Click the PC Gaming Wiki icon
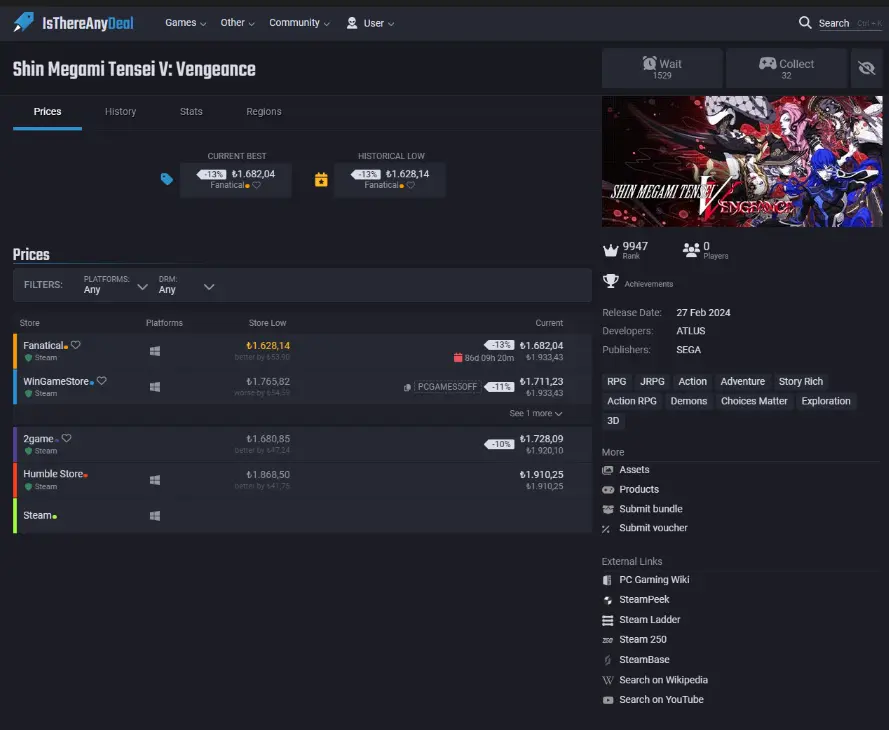889x730 pixels. 607,580
